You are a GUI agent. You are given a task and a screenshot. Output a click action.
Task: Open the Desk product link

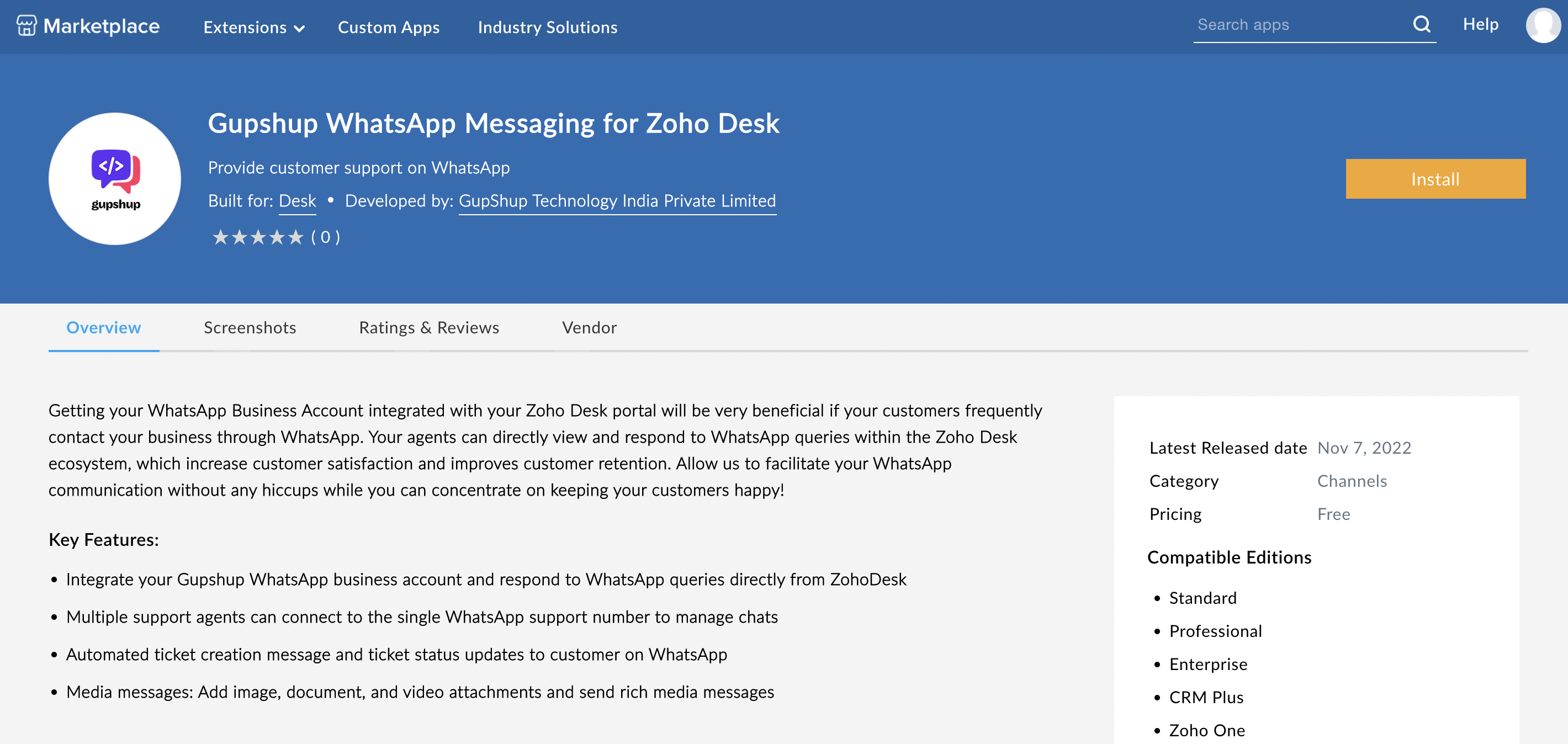[x=297, y=201]
